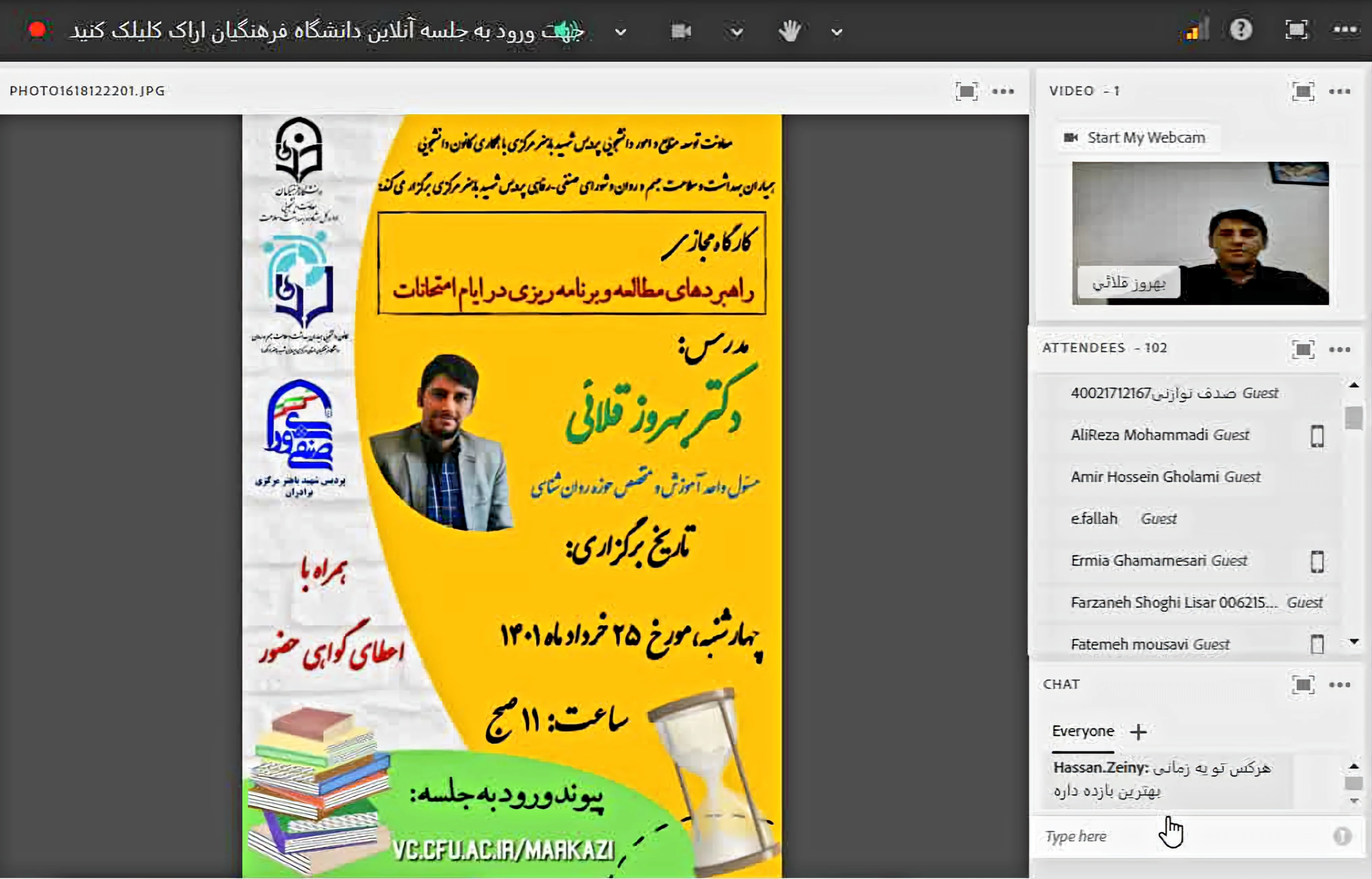Expand webcam options dropdown arrow
This screenshot has height=879, width=1372.
[737, 32]
